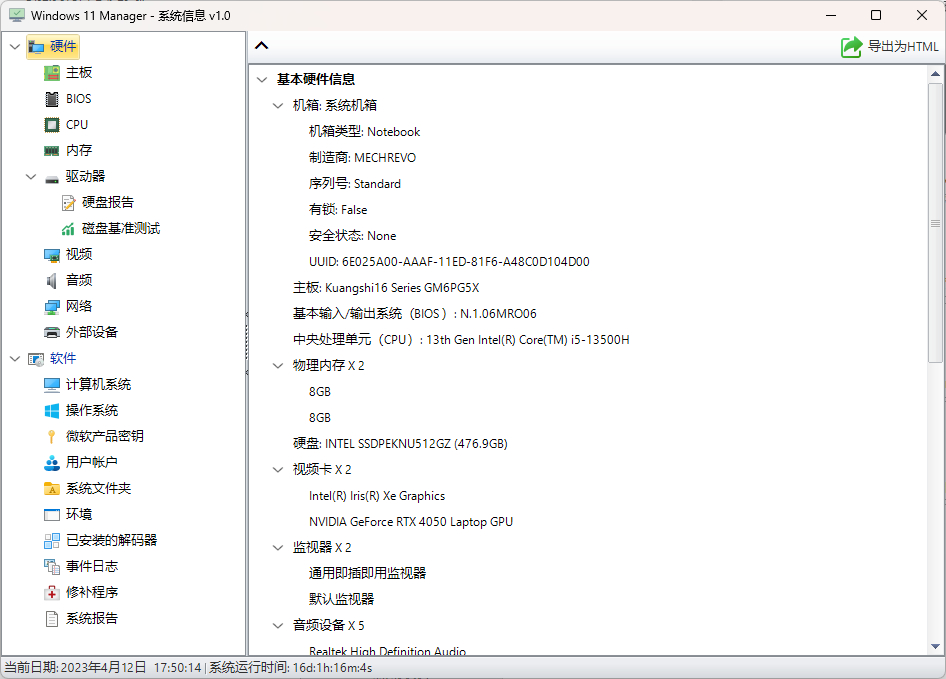
Task: Select the 环境 window icon
Action: (x=52, y=514)
